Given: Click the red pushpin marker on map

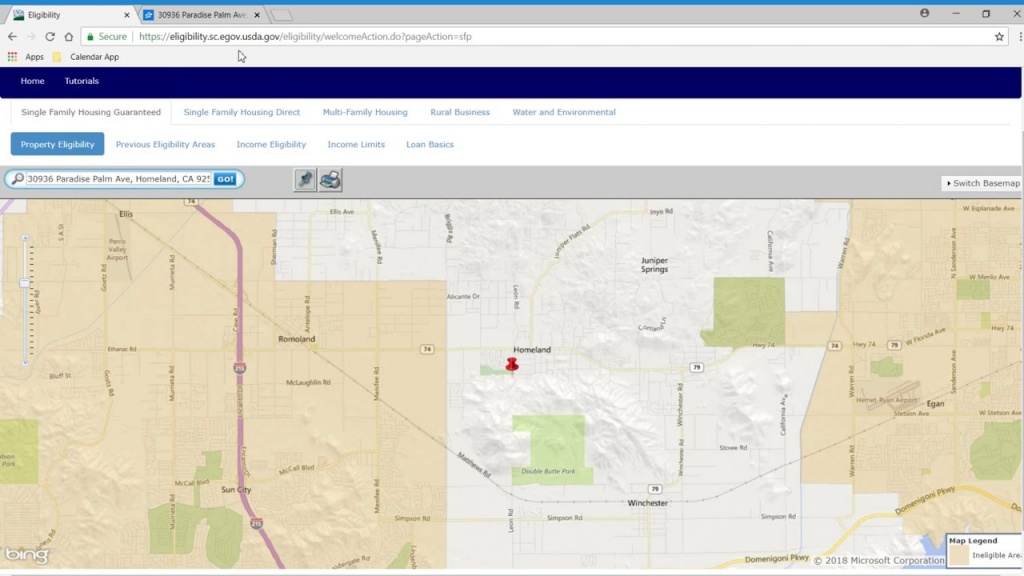Looking at the screenshot, I should [x=512, y=364].
